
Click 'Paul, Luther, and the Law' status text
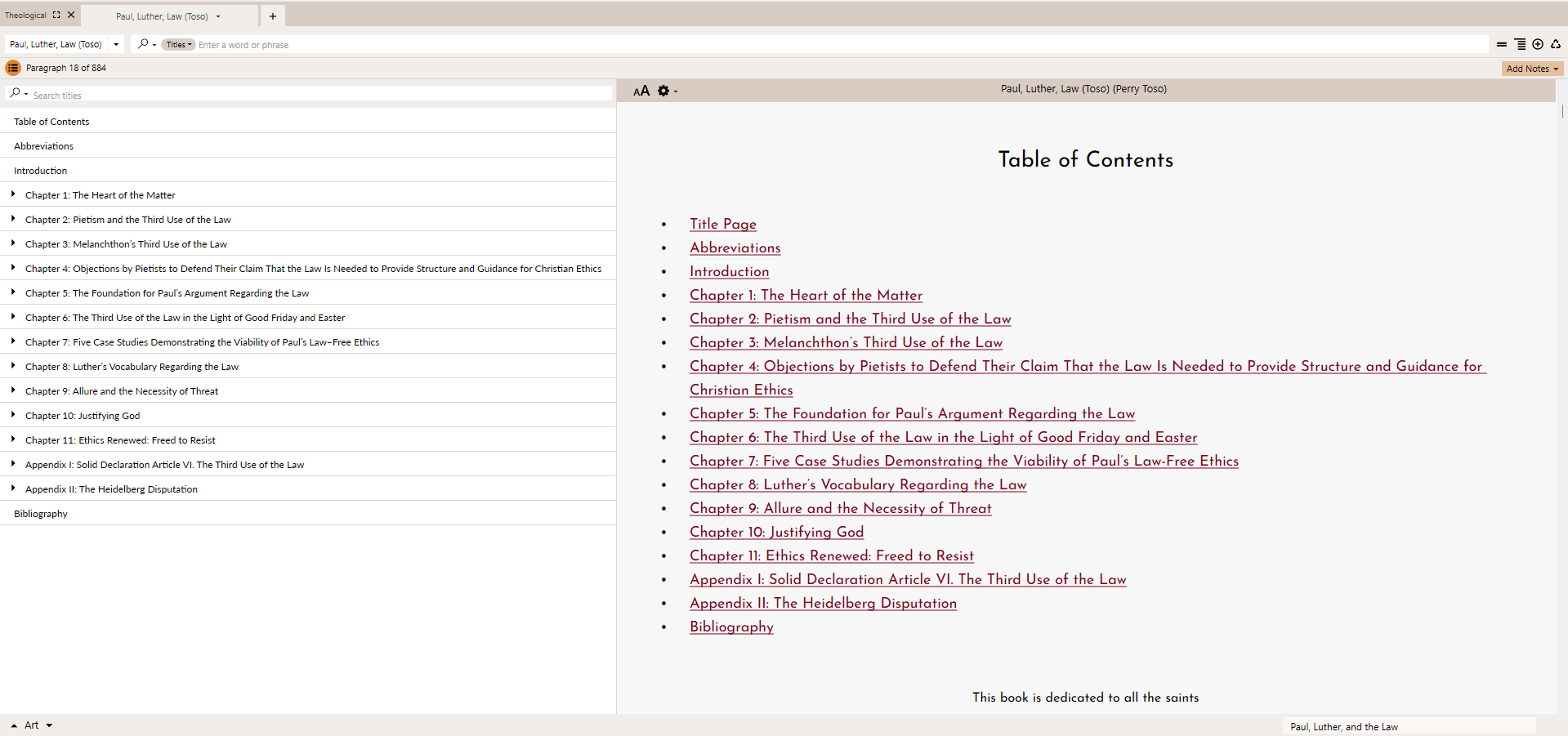tap(1344, 727)
